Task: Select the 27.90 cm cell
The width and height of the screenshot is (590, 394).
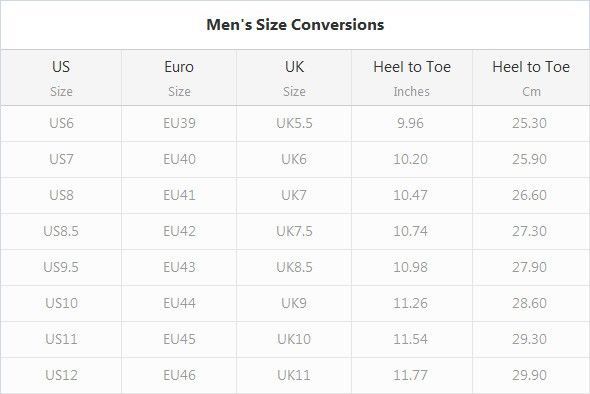Action: click(x=531, y=267)
